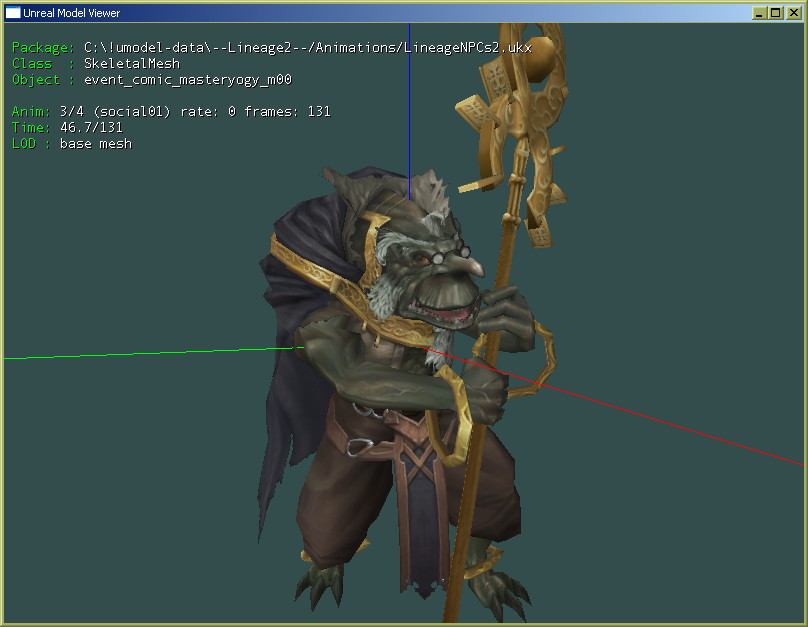Click the Unreal Model Viewer title text
The height and width of the screenshot is (627, 808).
coord(72,13)
